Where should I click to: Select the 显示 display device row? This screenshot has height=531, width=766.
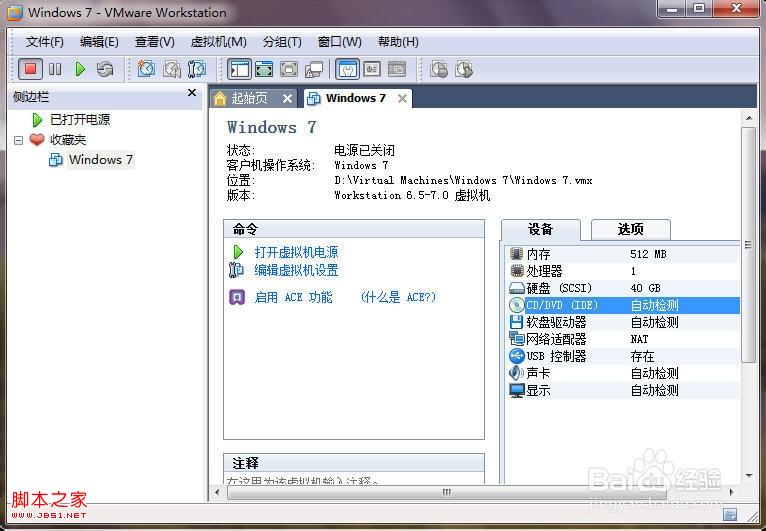click(x=623, y=390)
